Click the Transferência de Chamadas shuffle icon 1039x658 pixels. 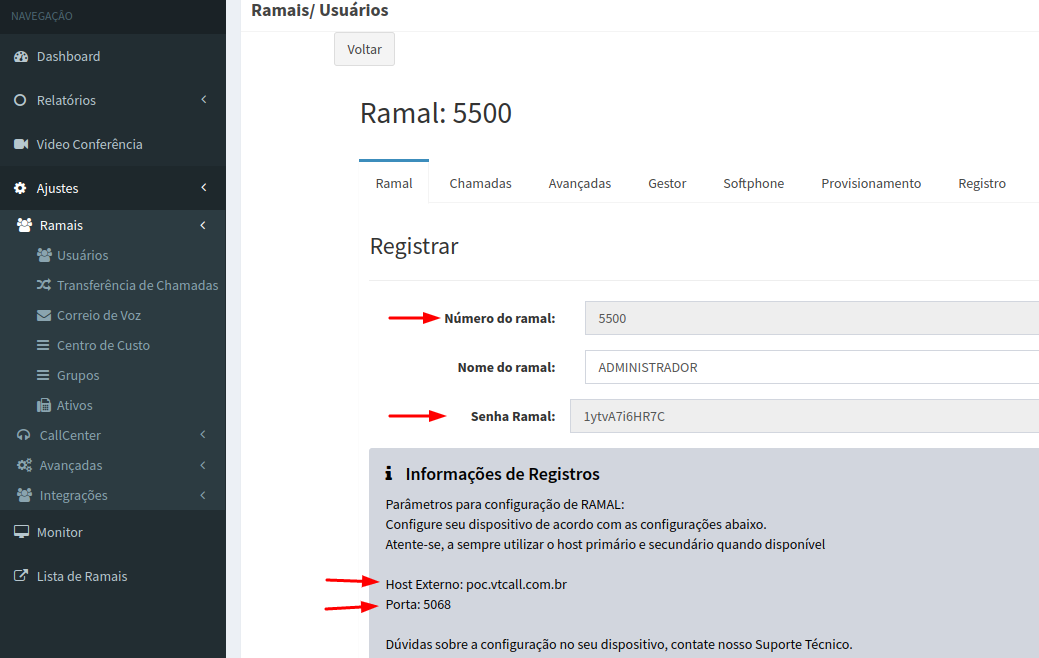point(43,285)
